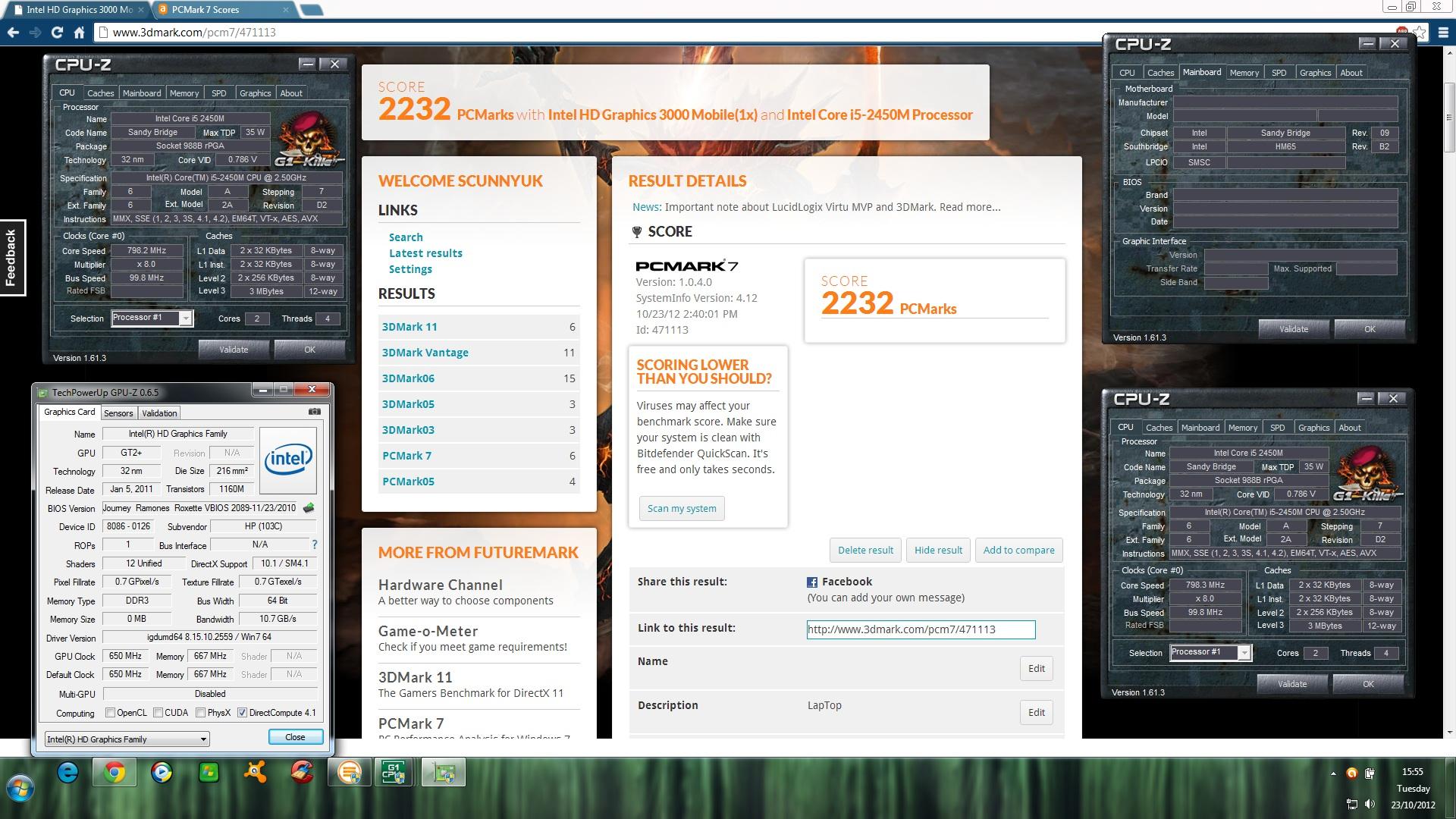Open the 3DMark Vantage results link

point(425,353)
